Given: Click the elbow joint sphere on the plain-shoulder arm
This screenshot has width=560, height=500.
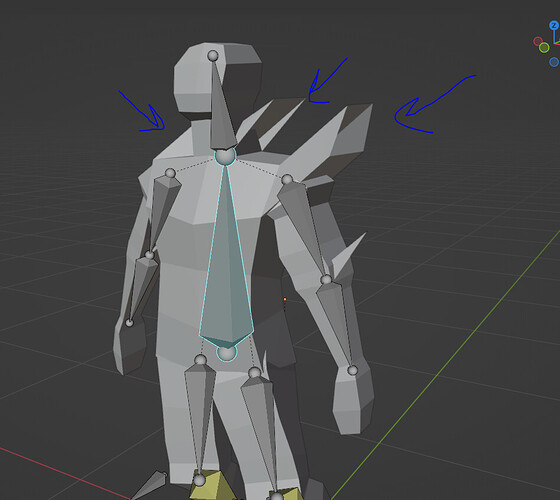Looking at the screenshot, I should pos(150,255).
